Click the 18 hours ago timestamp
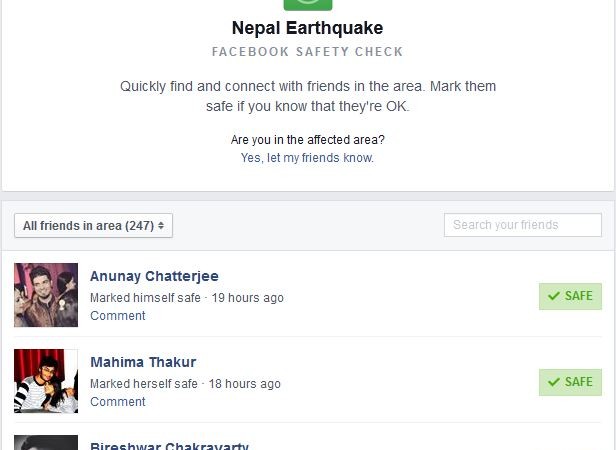This screenshot has width=616, height=450. (x=245, y=384)
